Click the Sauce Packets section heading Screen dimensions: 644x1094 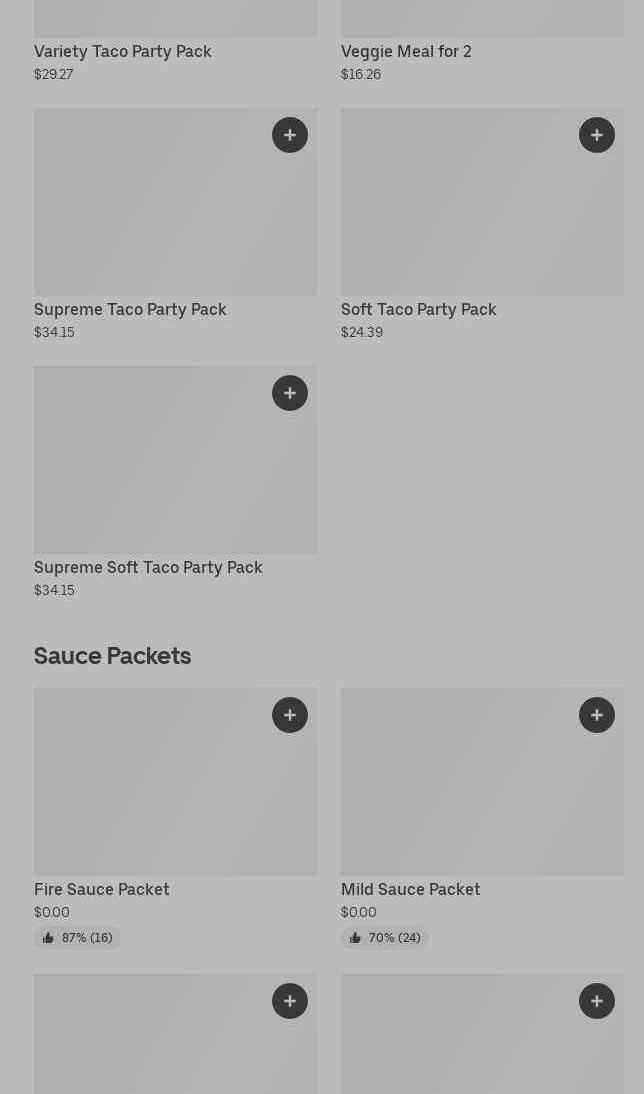(x=112, y=656)
